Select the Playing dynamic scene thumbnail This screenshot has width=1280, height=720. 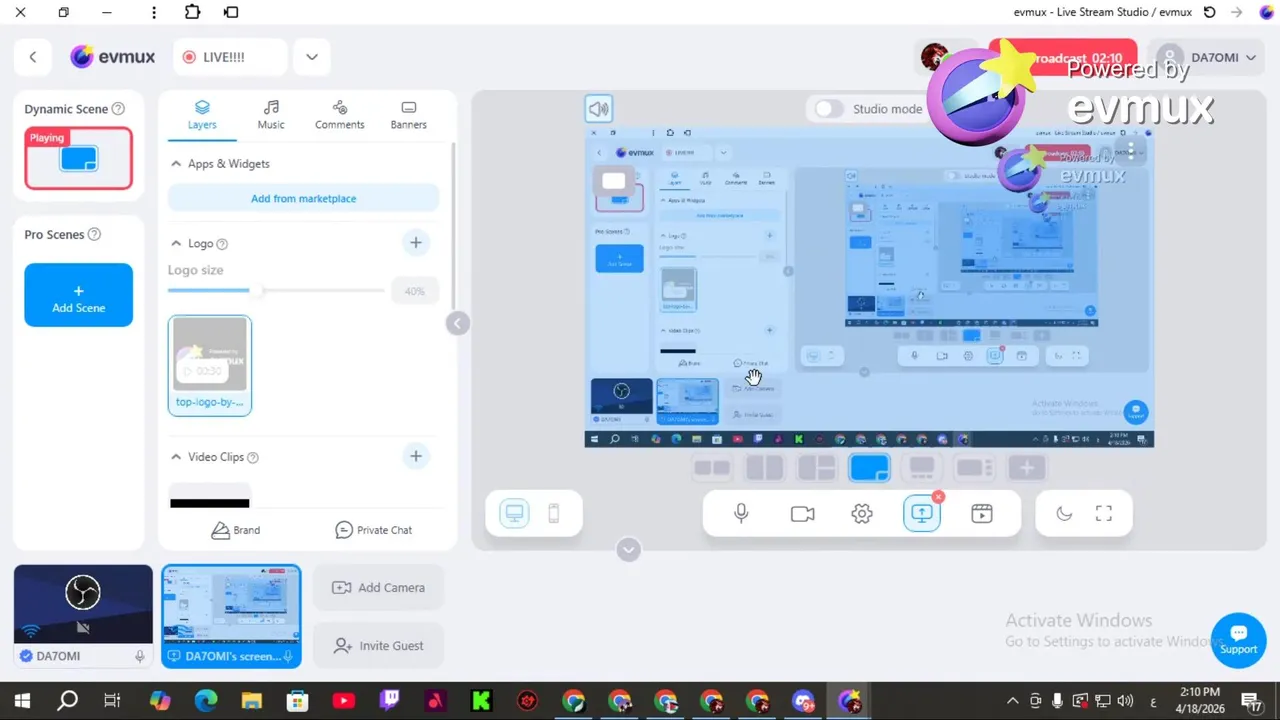(79, 158)
